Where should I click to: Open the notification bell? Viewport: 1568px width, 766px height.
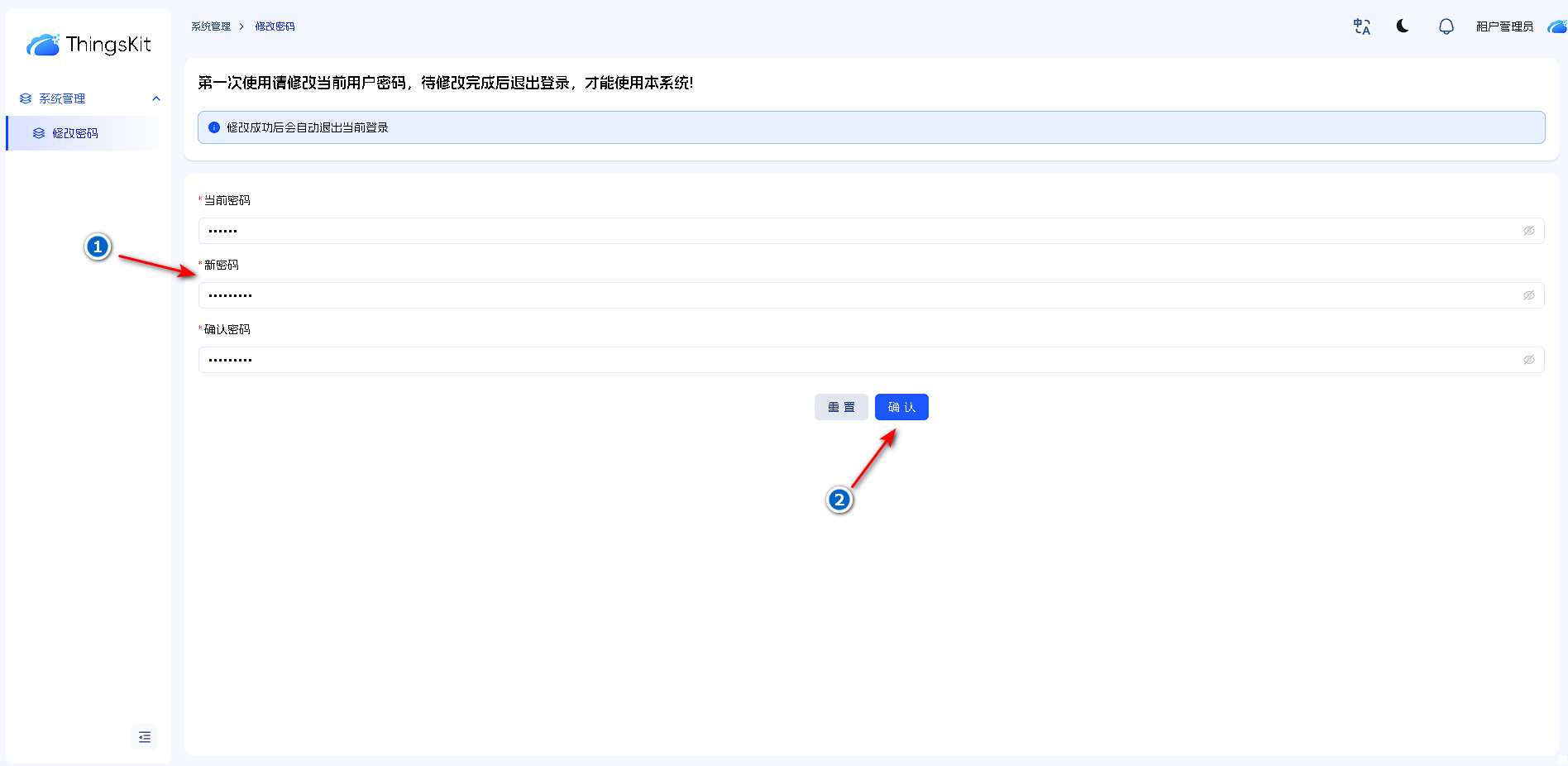[1446, 26]
